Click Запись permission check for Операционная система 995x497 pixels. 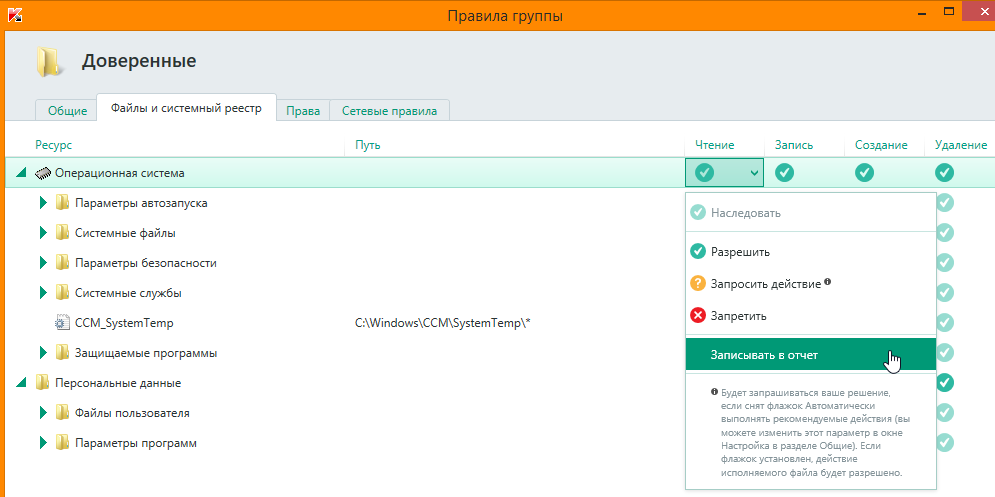[x=785, y=173]
